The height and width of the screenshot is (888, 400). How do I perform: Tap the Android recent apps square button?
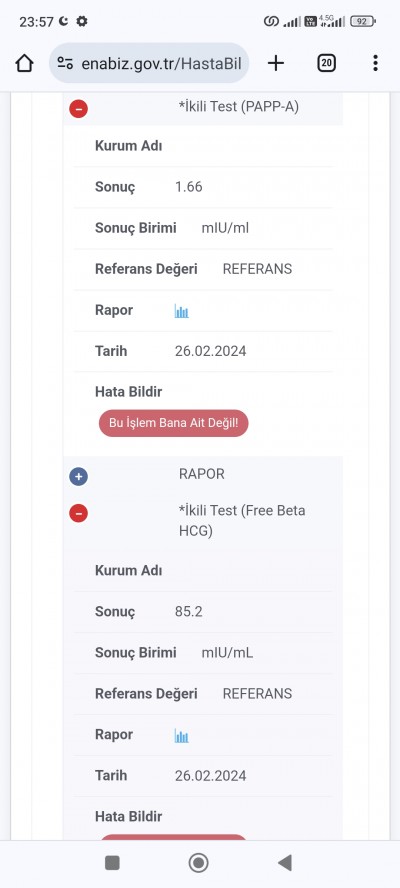(112, 863)
